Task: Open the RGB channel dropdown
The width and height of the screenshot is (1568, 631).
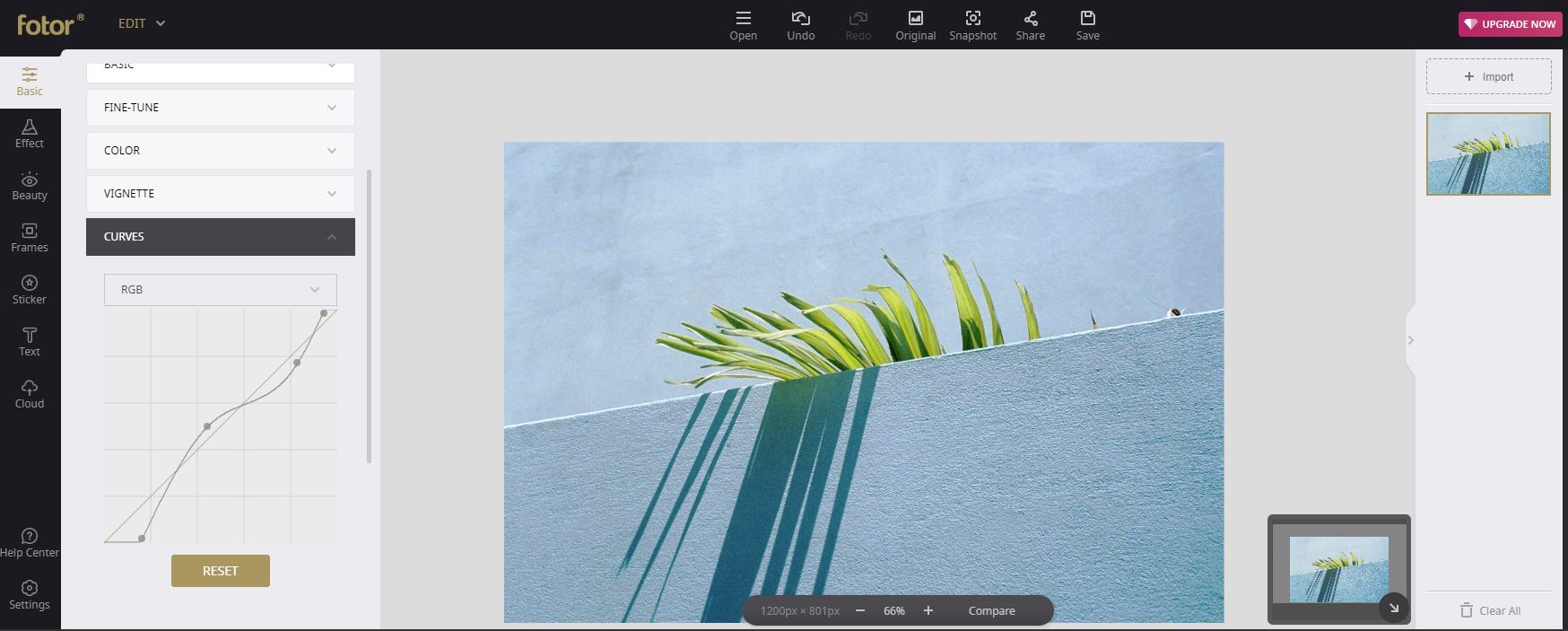Action: 220,290
